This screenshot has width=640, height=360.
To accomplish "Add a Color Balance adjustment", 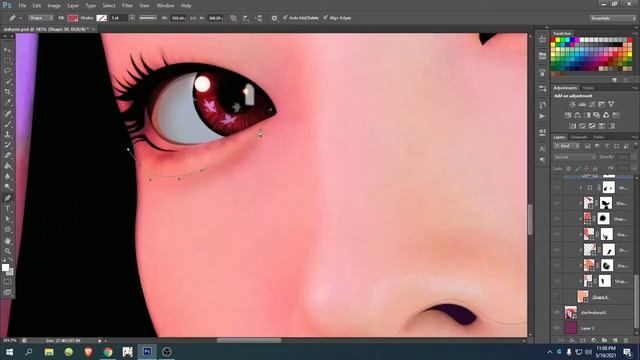I will click(x=577, y=116).
